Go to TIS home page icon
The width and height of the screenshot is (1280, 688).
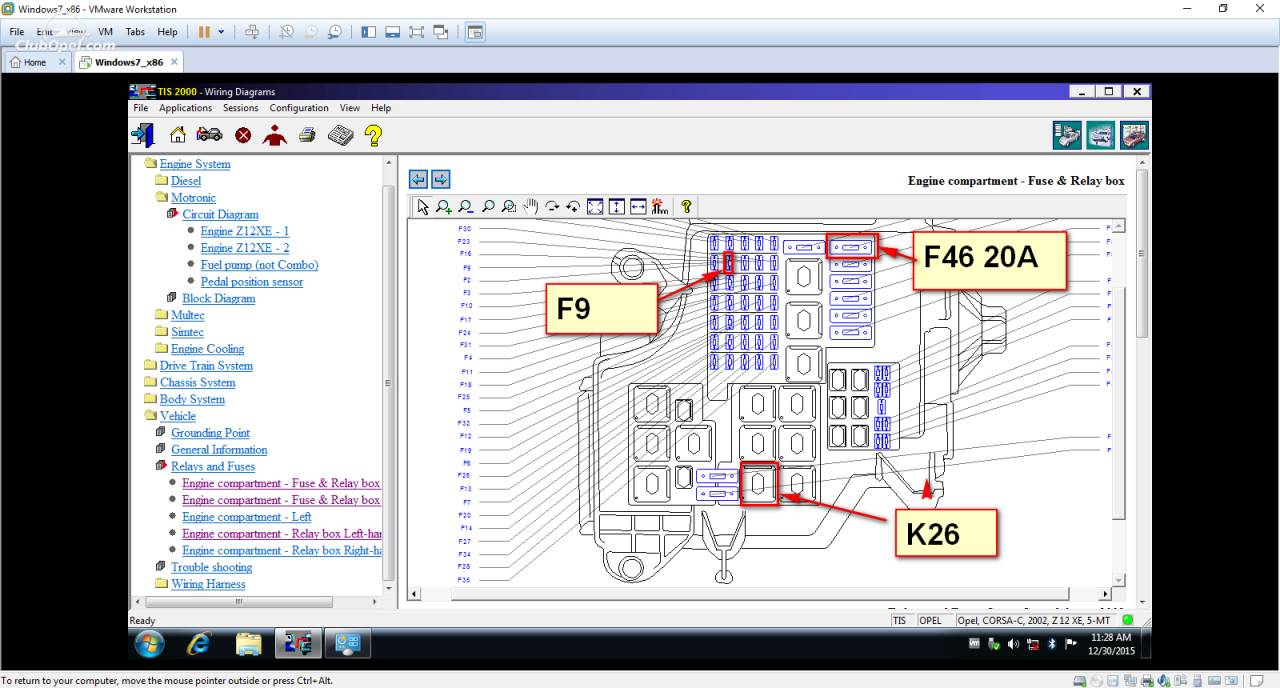click(x=178, y=135)
